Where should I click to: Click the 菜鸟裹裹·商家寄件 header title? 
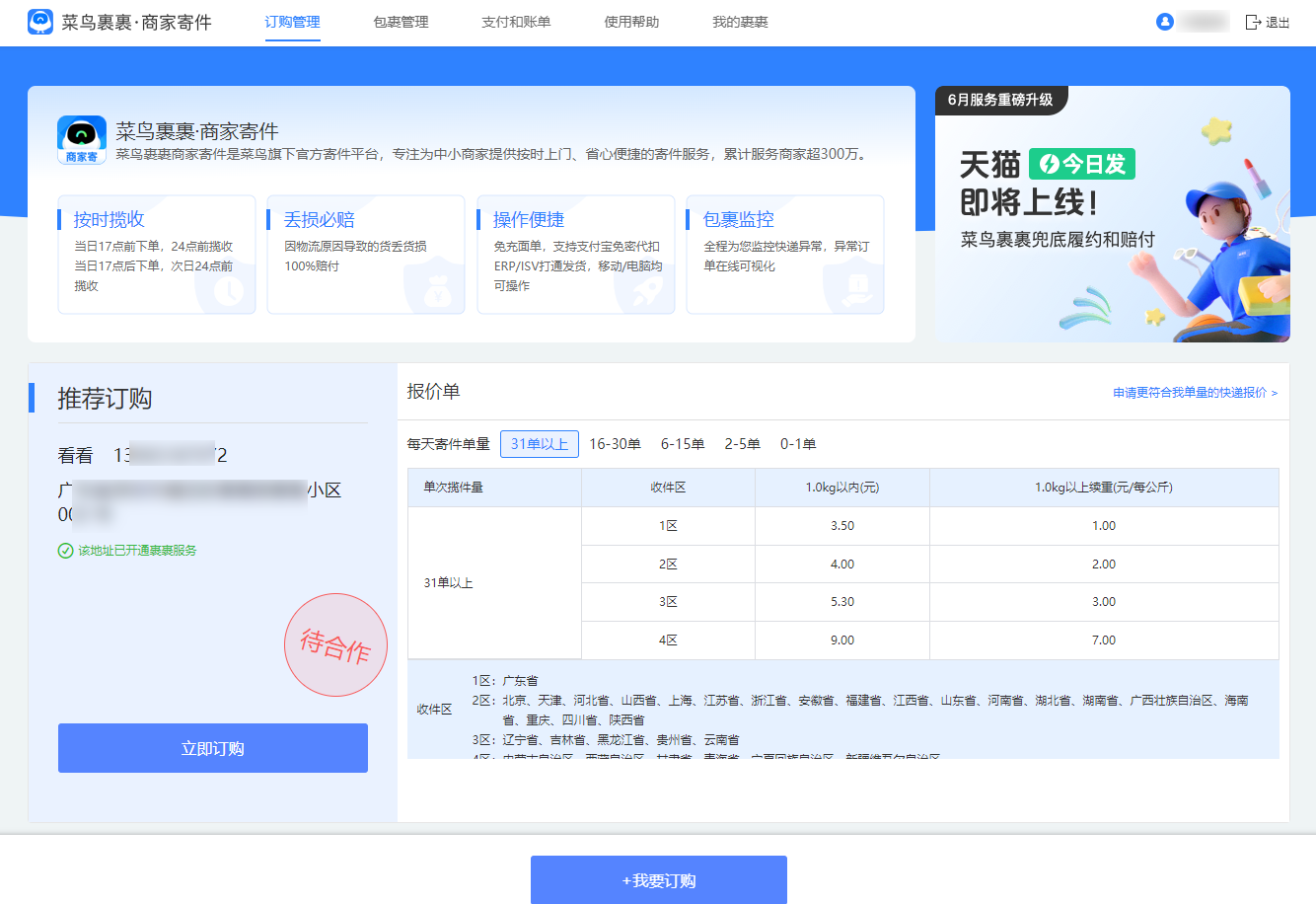[136, 22]
